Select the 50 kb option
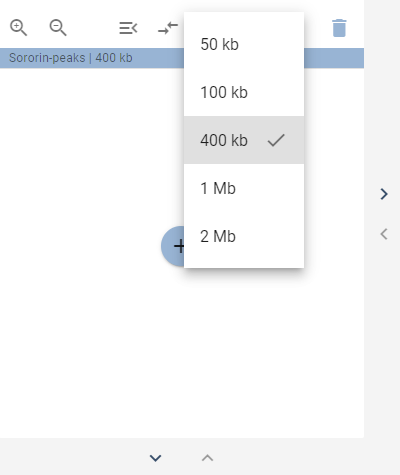Image resolution: width=400 pixels, height=475 pixels. pyautogui.click(x=244, y=44)
